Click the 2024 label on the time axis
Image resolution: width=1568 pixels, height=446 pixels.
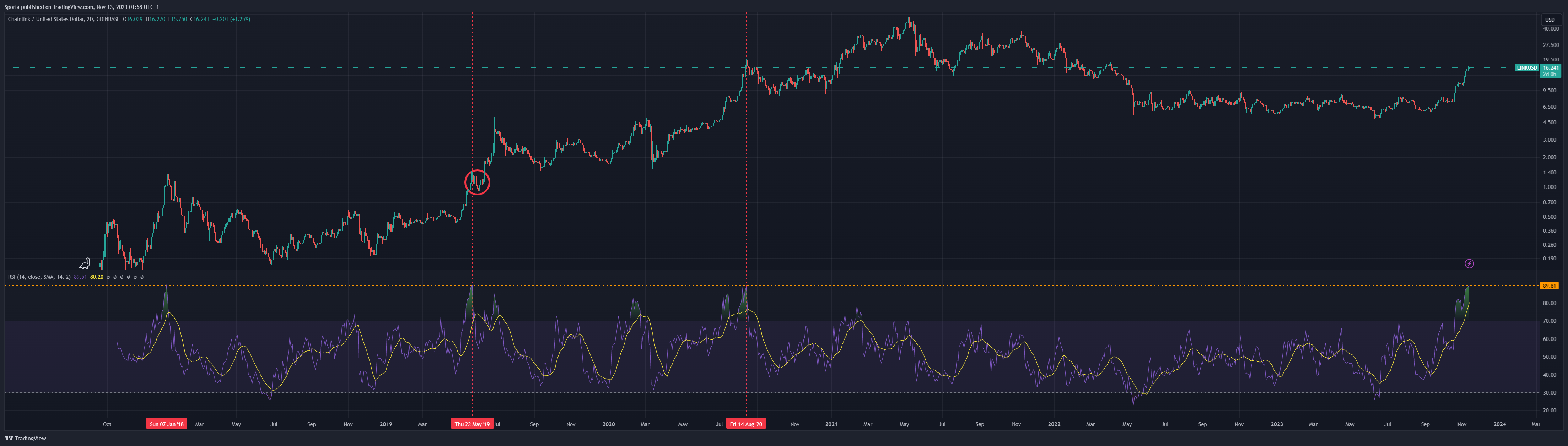coord(1500,424)
